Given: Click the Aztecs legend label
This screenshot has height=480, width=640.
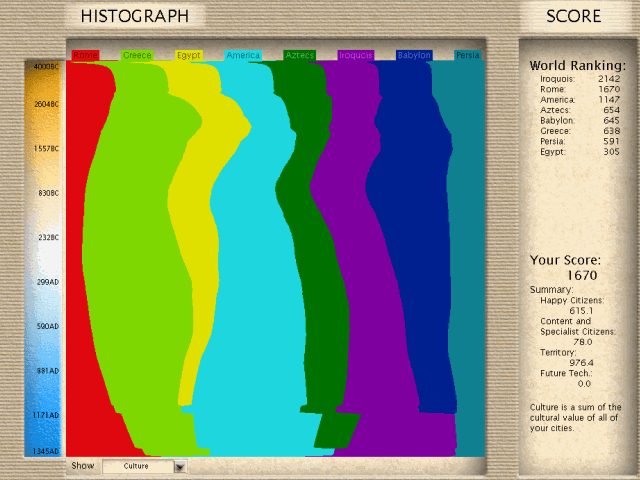Looking at the screenshot, I should pos(300,55).
